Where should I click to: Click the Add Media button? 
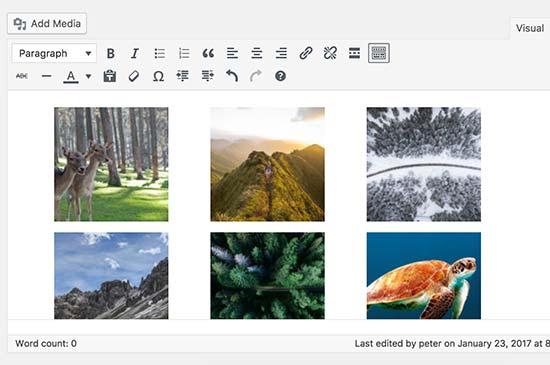click(x=47, y=23)
